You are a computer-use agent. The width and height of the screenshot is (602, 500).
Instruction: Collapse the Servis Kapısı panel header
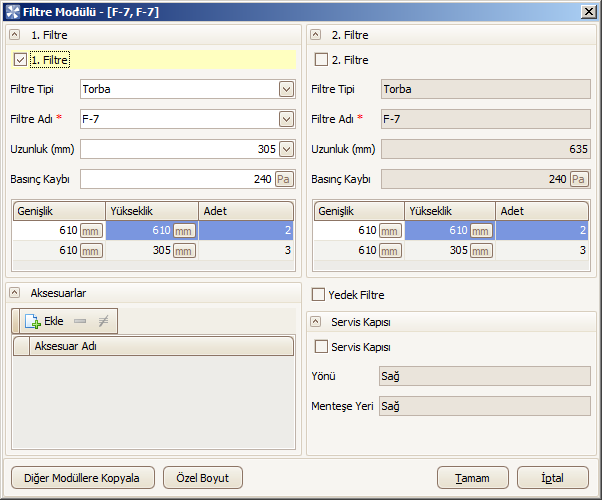pyautogui.click(x=316, y=322)
